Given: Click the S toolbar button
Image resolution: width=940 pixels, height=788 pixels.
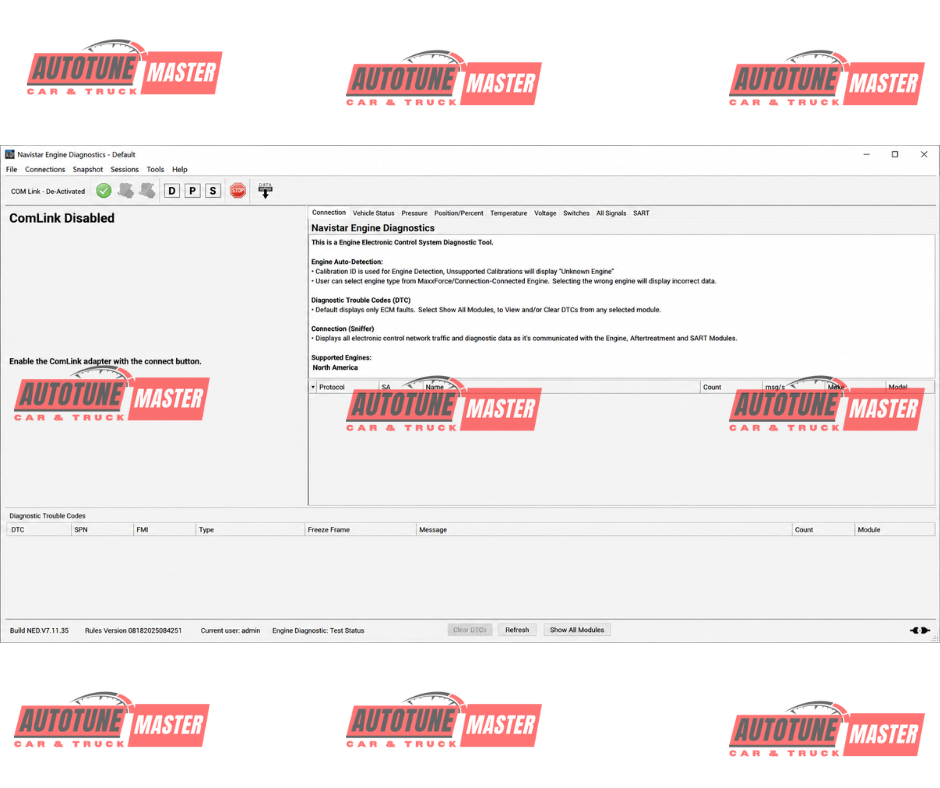Looking at the screenshot, I should (x=213, y=191).
